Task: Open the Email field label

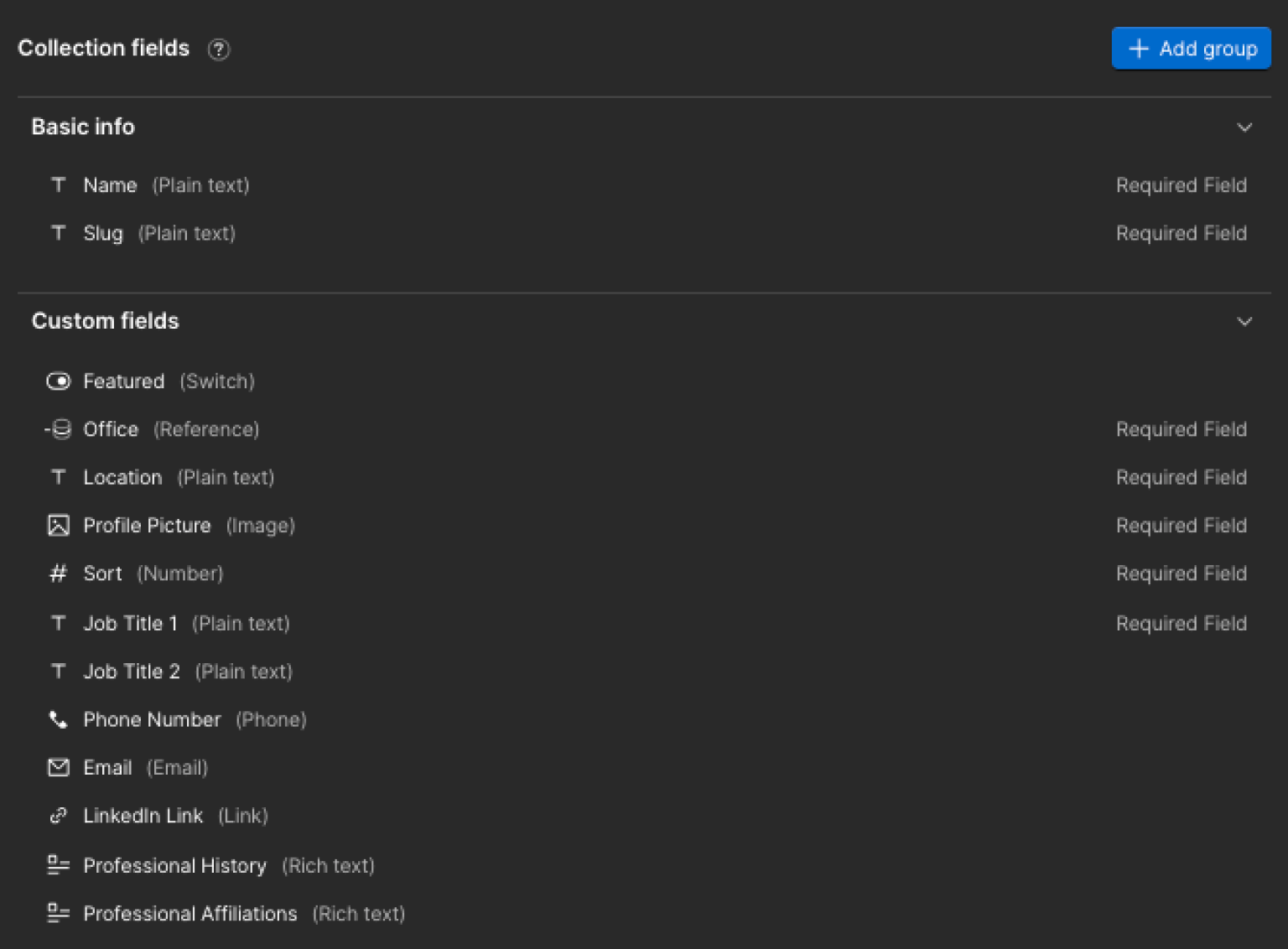Action: click(x=107, y=767)
